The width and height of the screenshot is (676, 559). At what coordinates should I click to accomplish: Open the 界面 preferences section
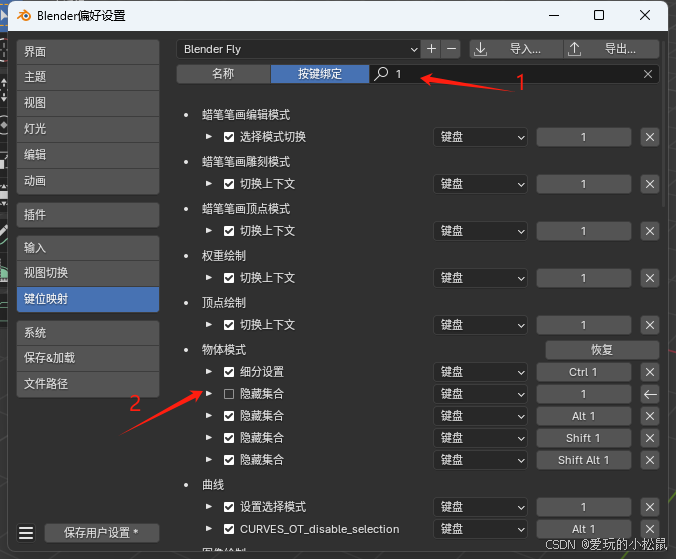(x=88, y=52)
